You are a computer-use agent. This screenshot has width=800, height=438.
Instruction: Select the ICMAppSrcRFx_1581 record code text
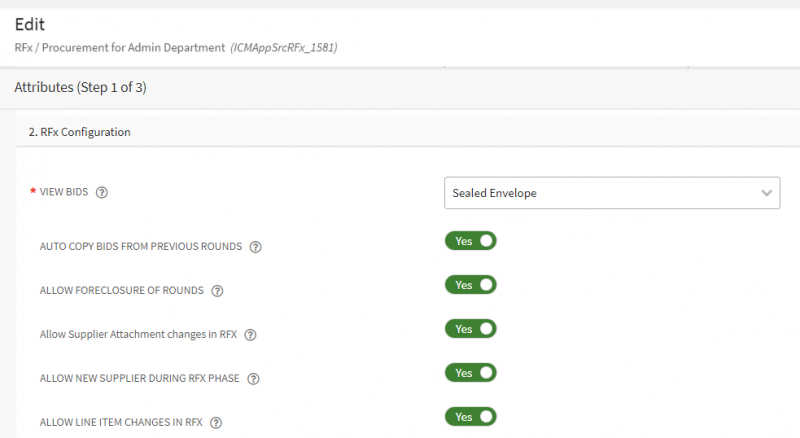coord(283,47)
